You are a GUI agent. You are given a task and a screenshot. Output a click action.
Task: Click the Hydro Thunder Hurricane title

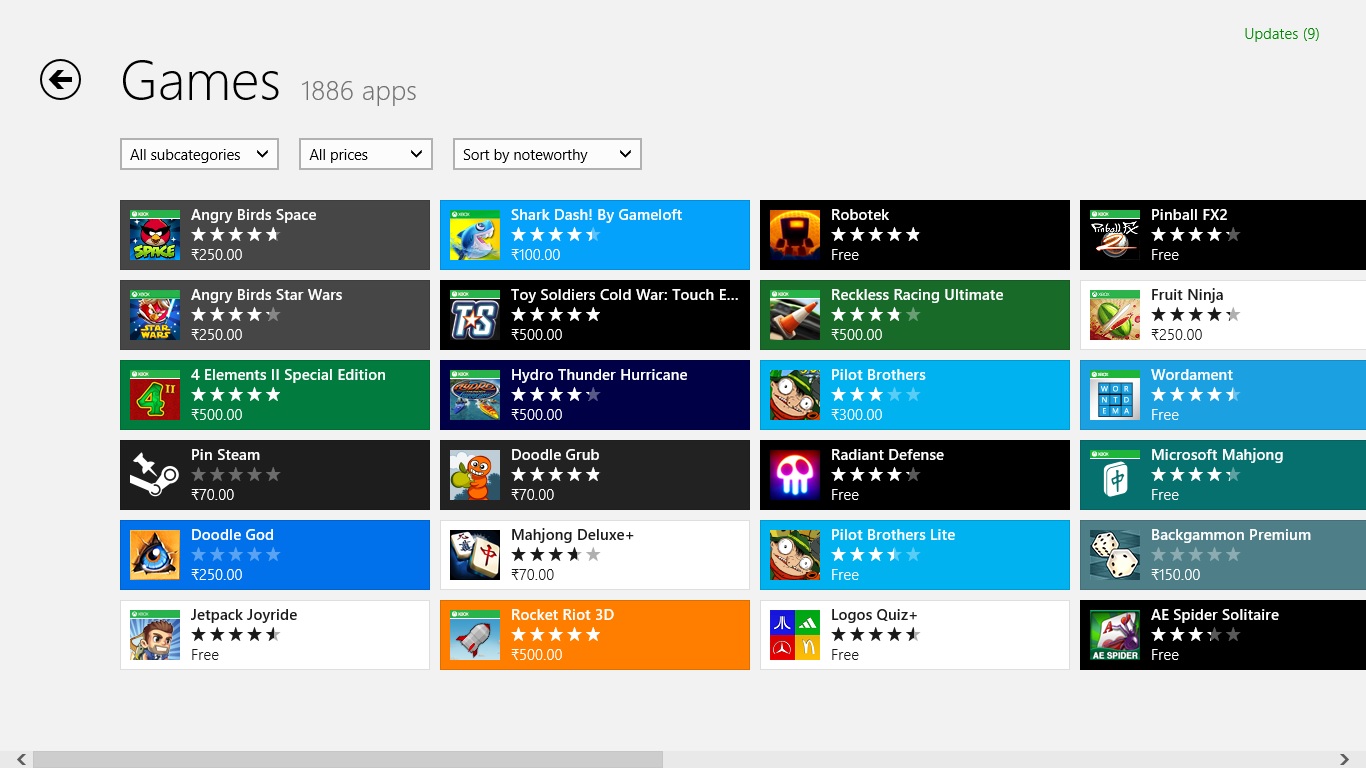(x=599, y=375)
